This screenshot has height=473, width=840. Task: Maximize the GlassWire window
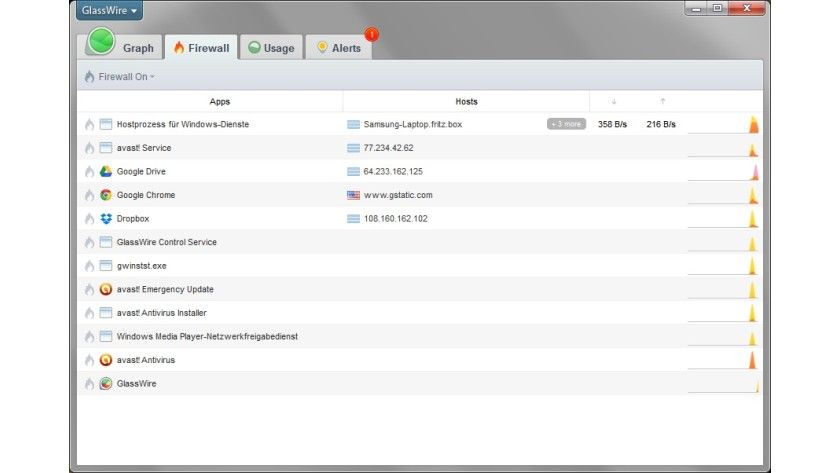[717, 9]
